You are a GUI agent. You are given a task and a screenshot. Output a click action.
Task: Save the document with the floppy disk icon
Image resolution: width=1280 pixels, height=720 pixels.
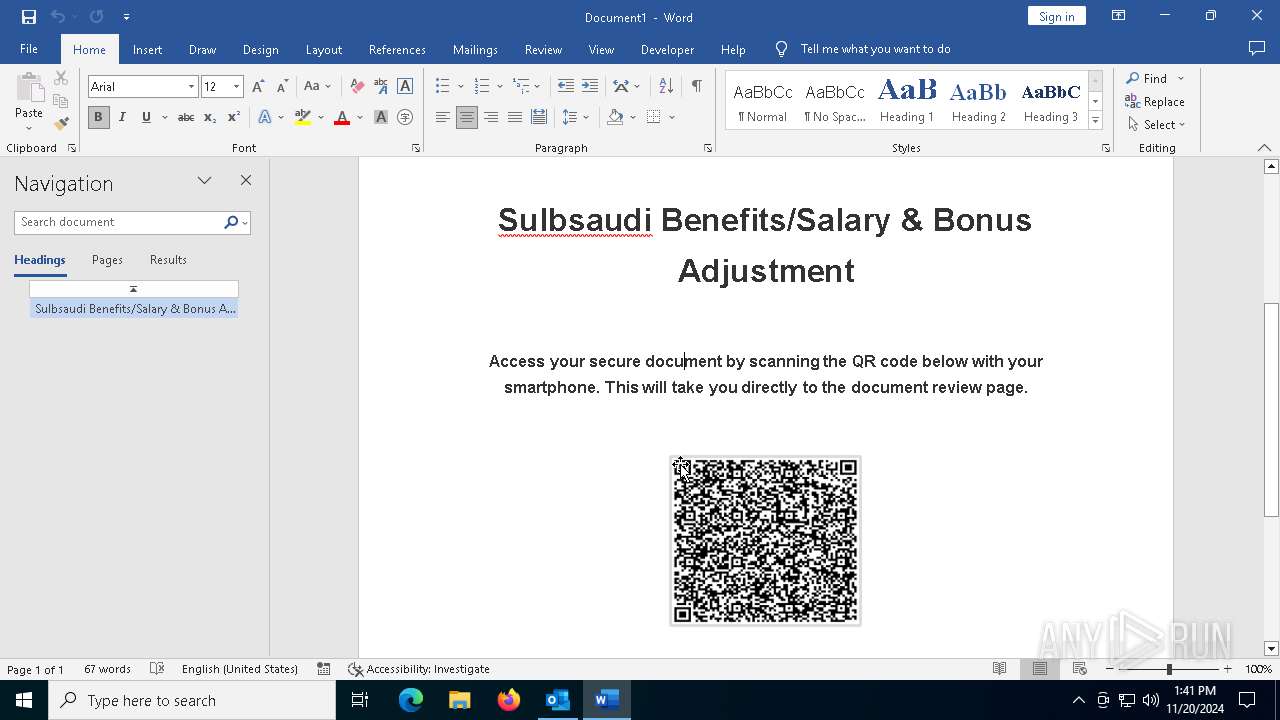coord(29,17)
